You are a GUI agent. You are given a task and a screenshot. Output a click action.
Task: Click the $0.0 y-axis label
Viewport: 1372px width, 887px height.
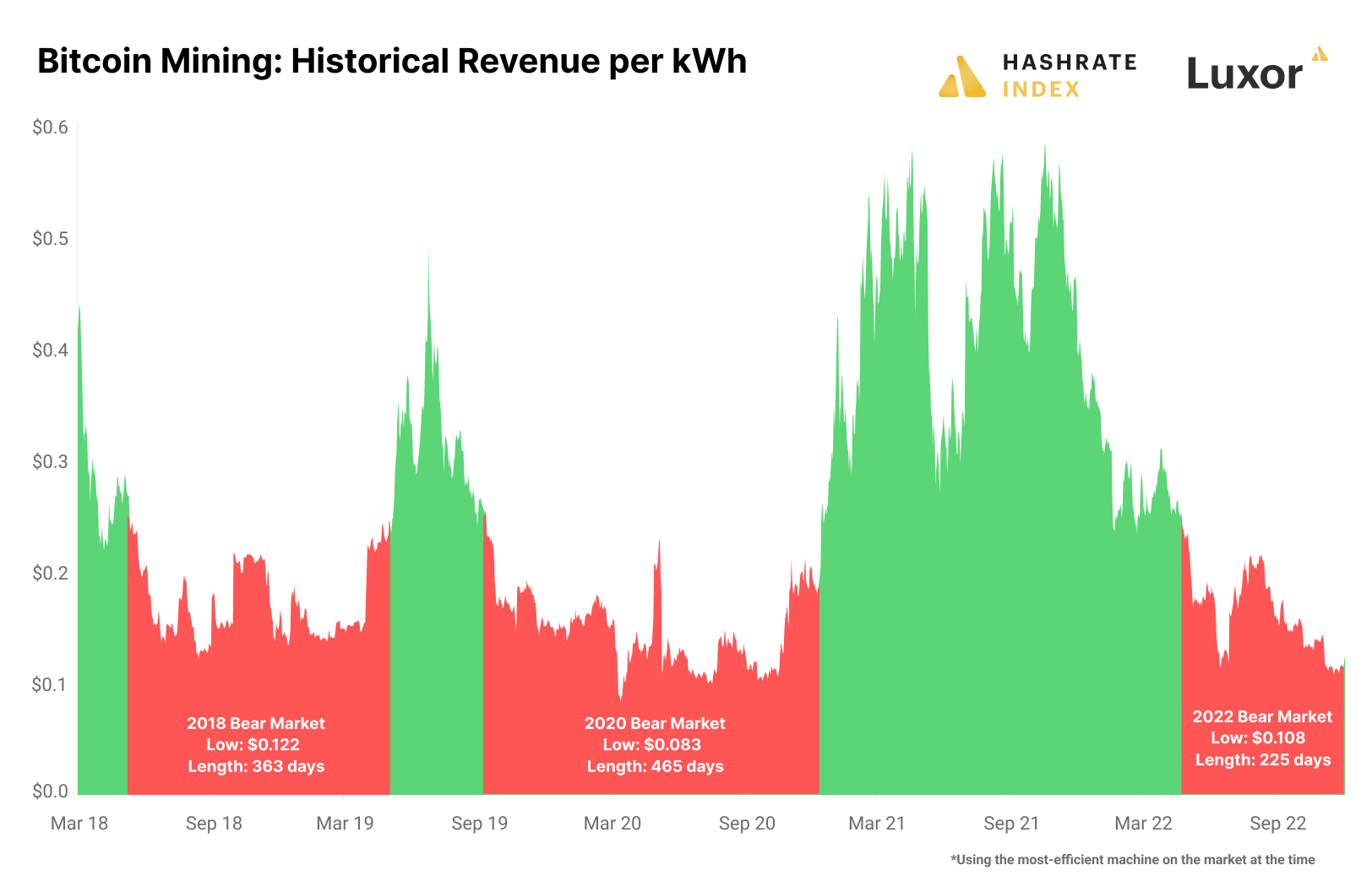tap(50, 792)
